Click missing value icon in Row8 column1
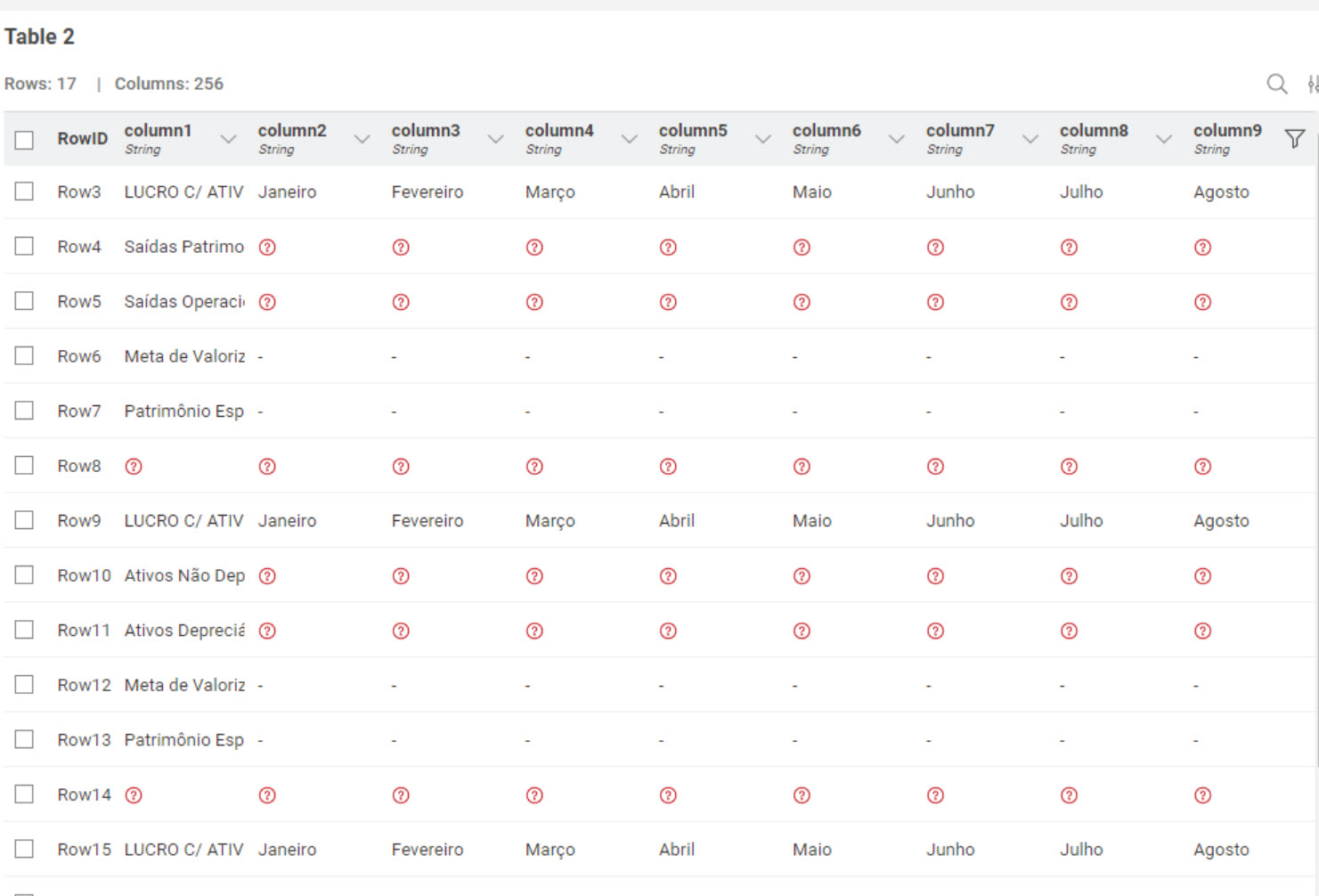 point(134,467)
